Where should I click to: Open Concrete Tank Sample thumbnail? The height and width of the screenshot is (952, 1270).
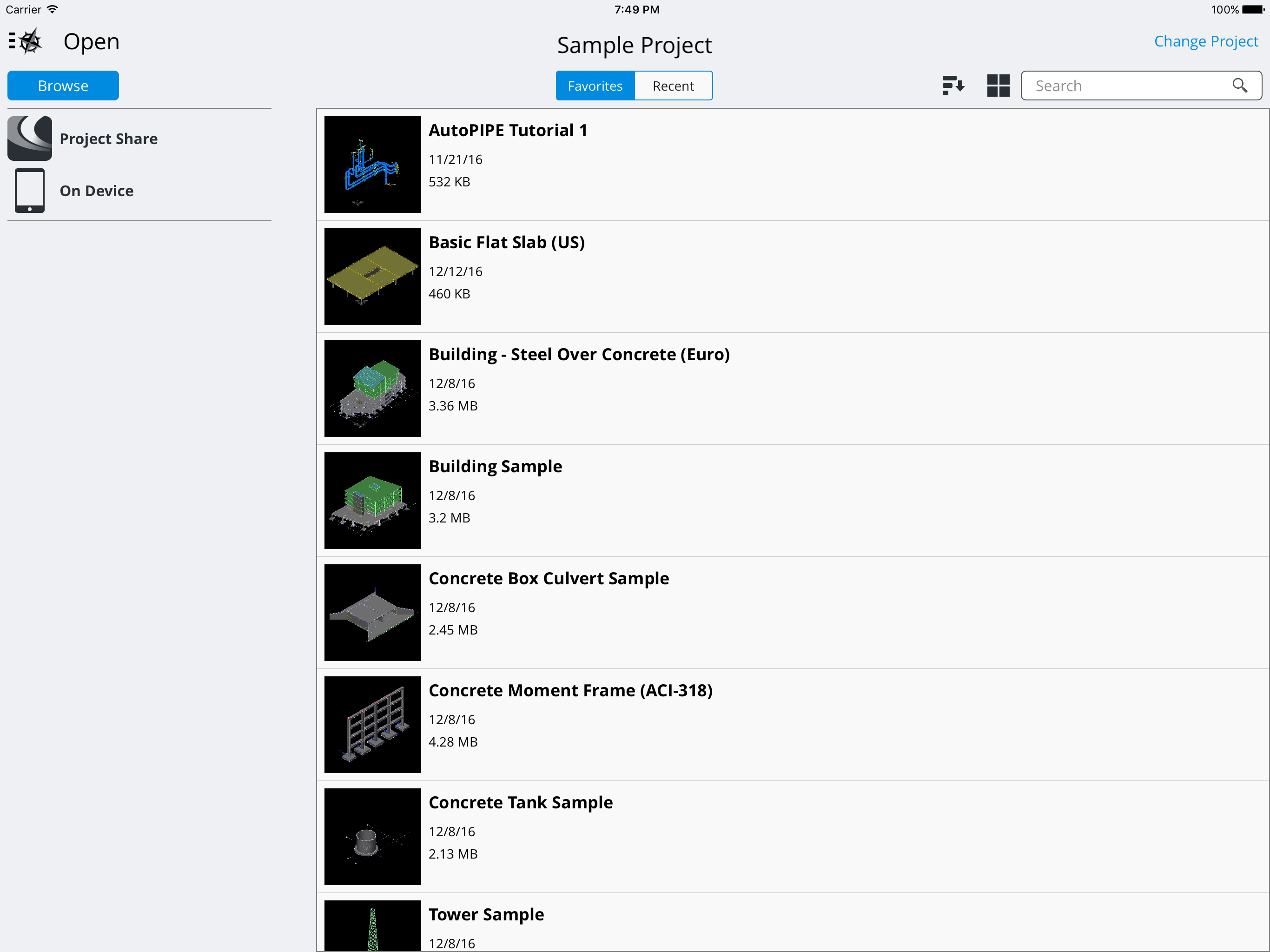point(373,836)
